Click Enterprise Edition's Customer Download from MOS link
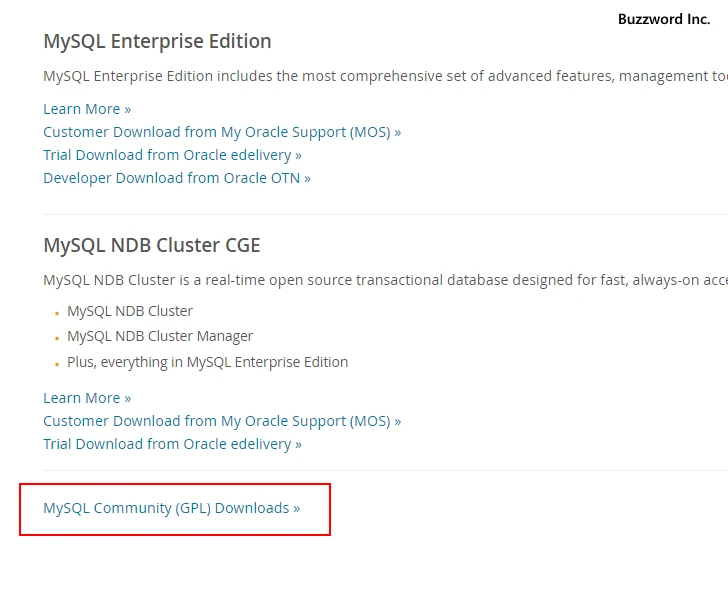 point(221,132)
